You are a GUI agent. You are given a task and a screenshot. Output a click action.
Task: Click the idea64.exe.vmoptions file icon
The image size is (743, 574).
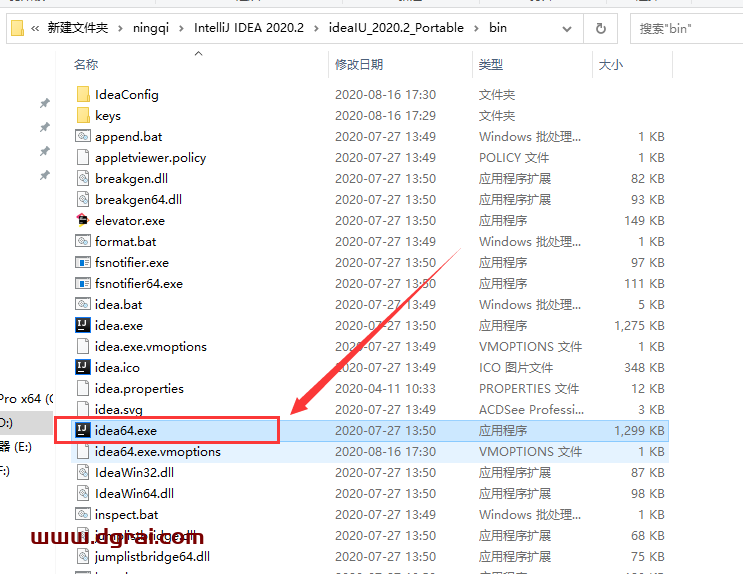point(83,451)
